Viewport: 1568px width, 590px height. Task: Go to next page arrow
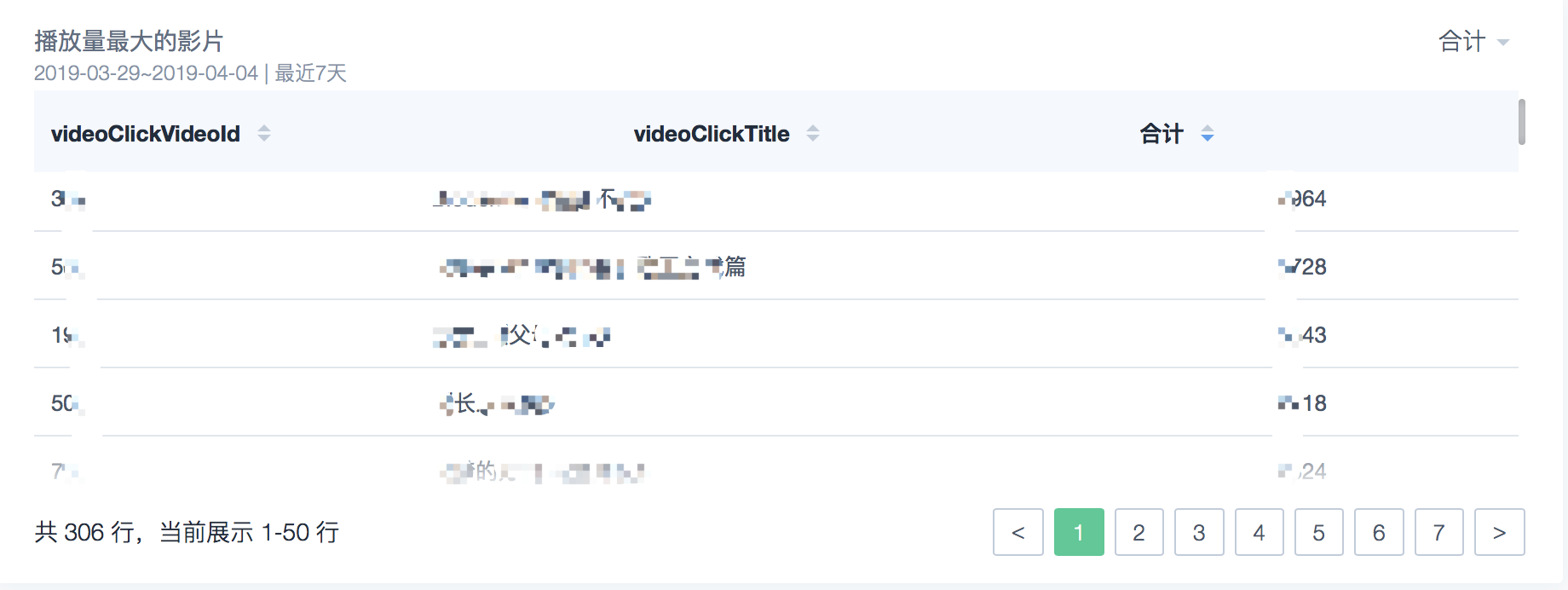pyautogui.click(x=1500, y=532)
